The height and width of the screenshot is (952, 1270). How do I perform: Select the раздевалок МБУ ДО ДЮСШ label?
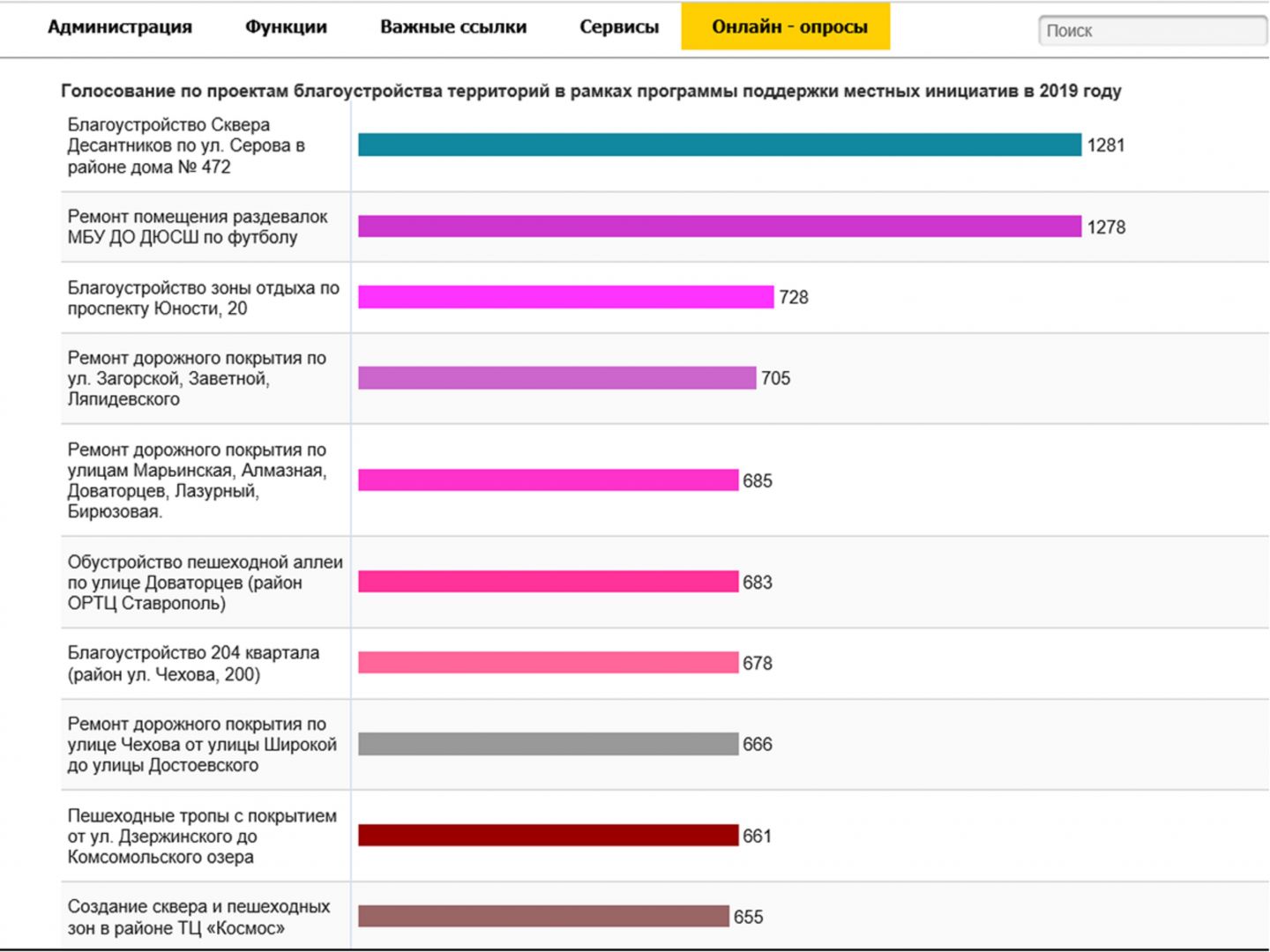tap(198, 227)
